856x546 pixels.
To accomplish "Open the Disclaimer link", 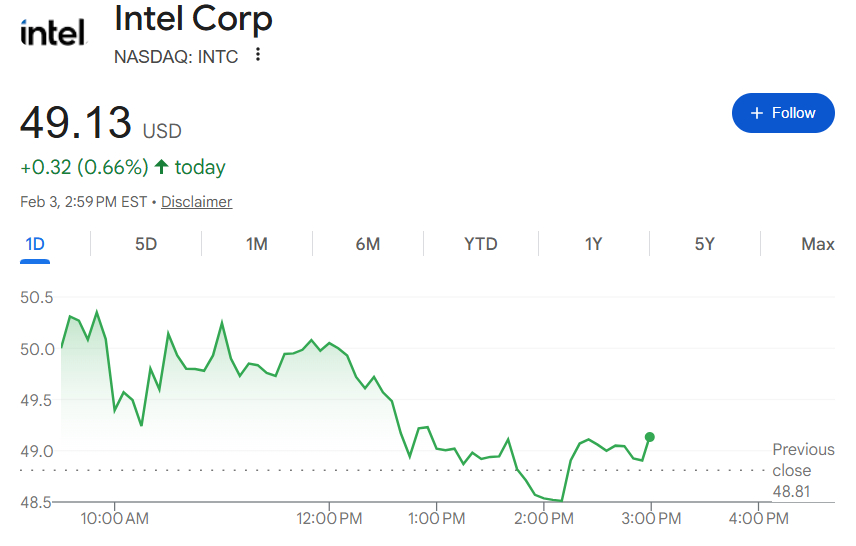I will 196,202.
